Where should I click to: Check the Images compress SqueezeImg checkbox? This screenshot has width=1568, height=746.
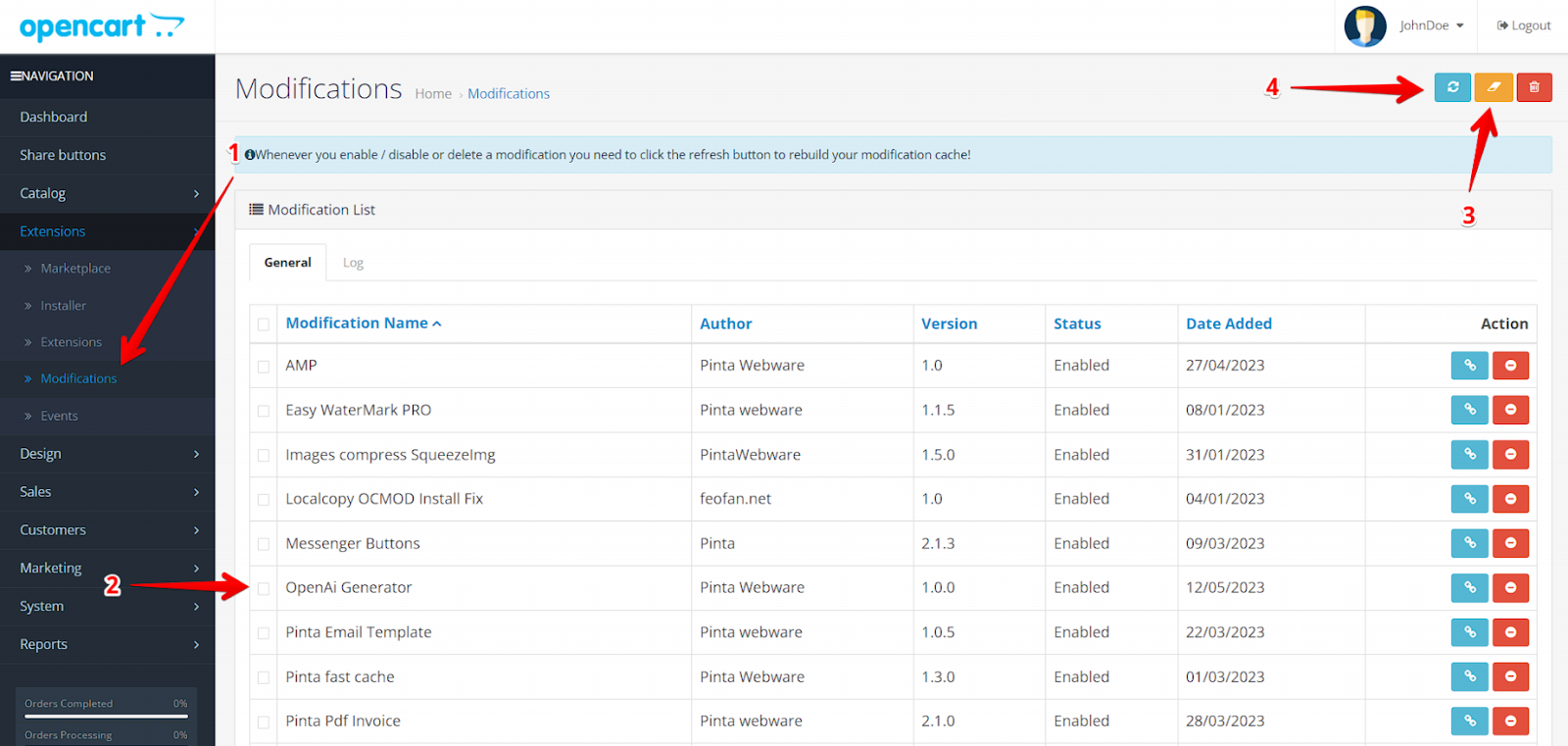click(x=264, y=456)
